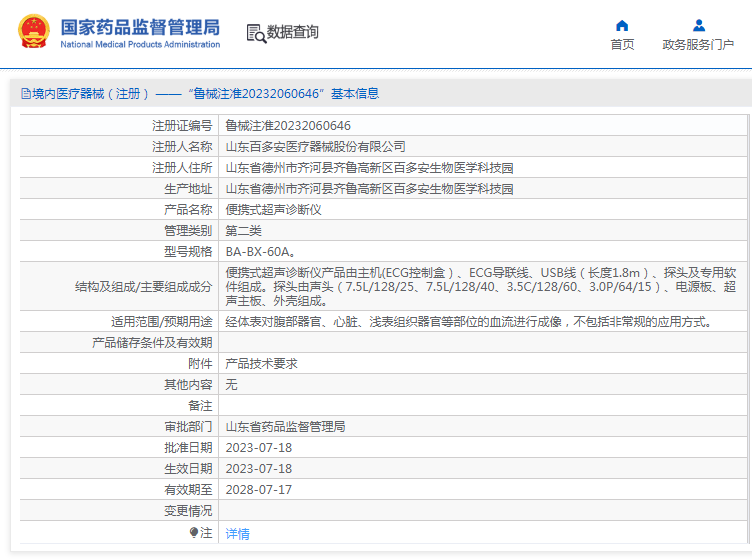
Task: Select registrant name 山东百多安医疗器械股份有限公司
Action: (x=315, y=146)
